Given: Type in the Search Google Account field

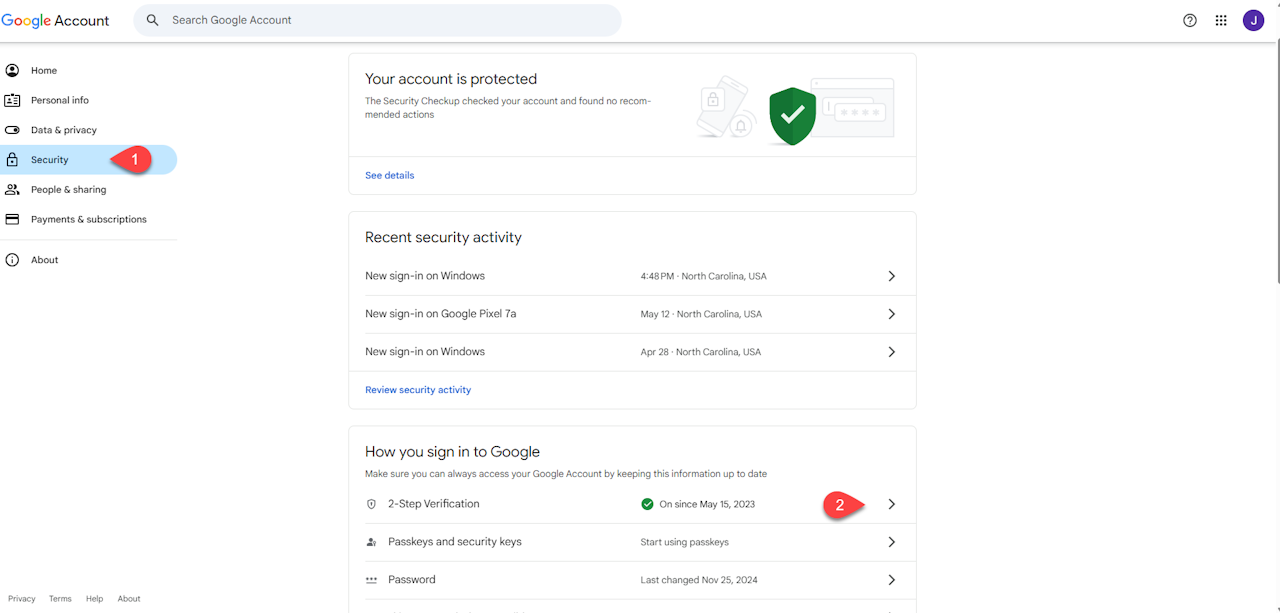Looking at the screenshot, I should (390, 20).
